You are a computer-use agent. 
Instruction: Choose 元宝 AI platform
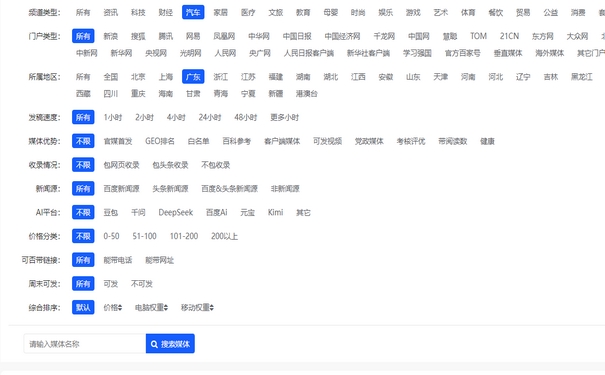pyautogui.click(x=247, y=212)
